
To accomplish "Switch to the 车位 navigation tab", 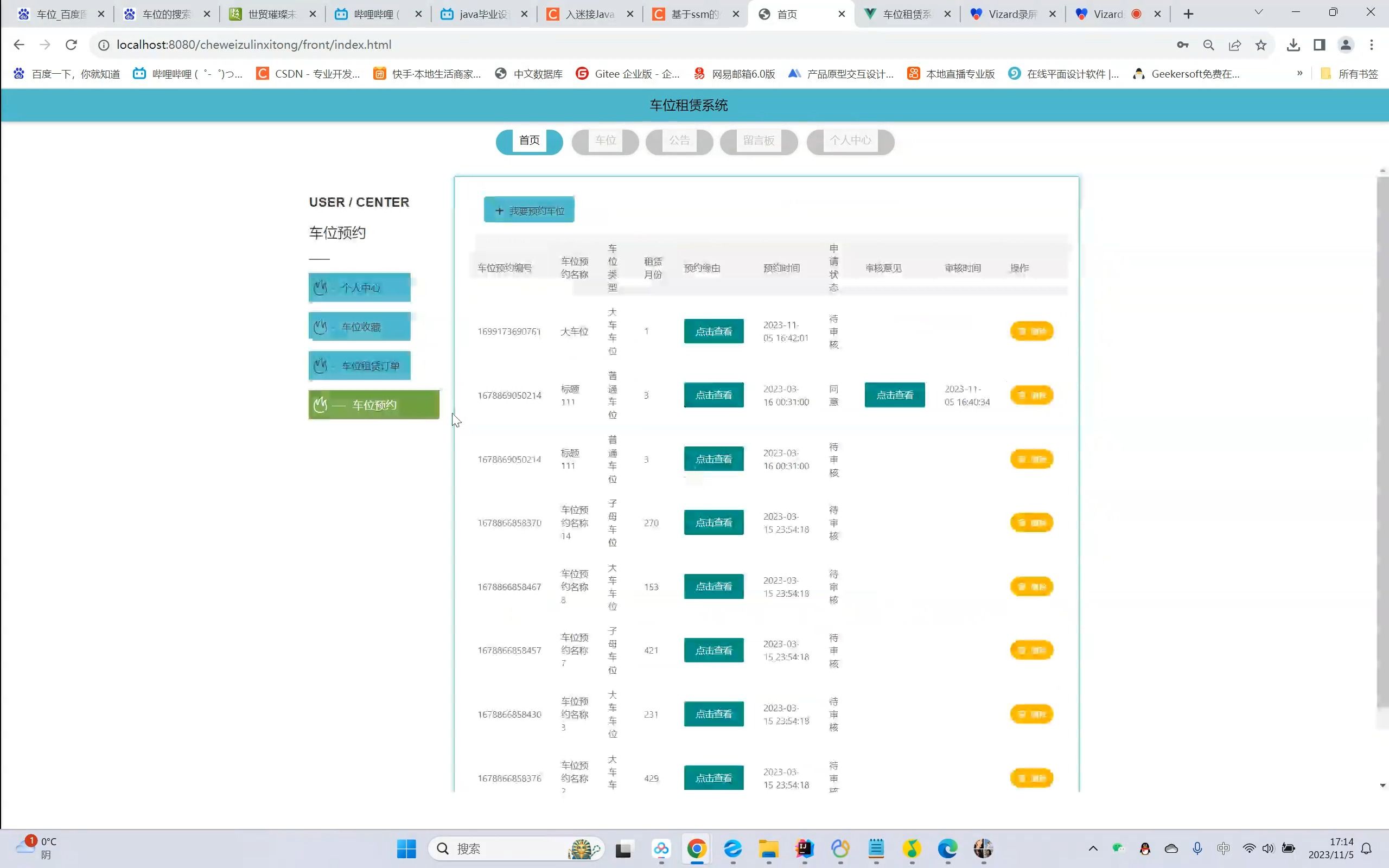I will [x=605, y=141].
